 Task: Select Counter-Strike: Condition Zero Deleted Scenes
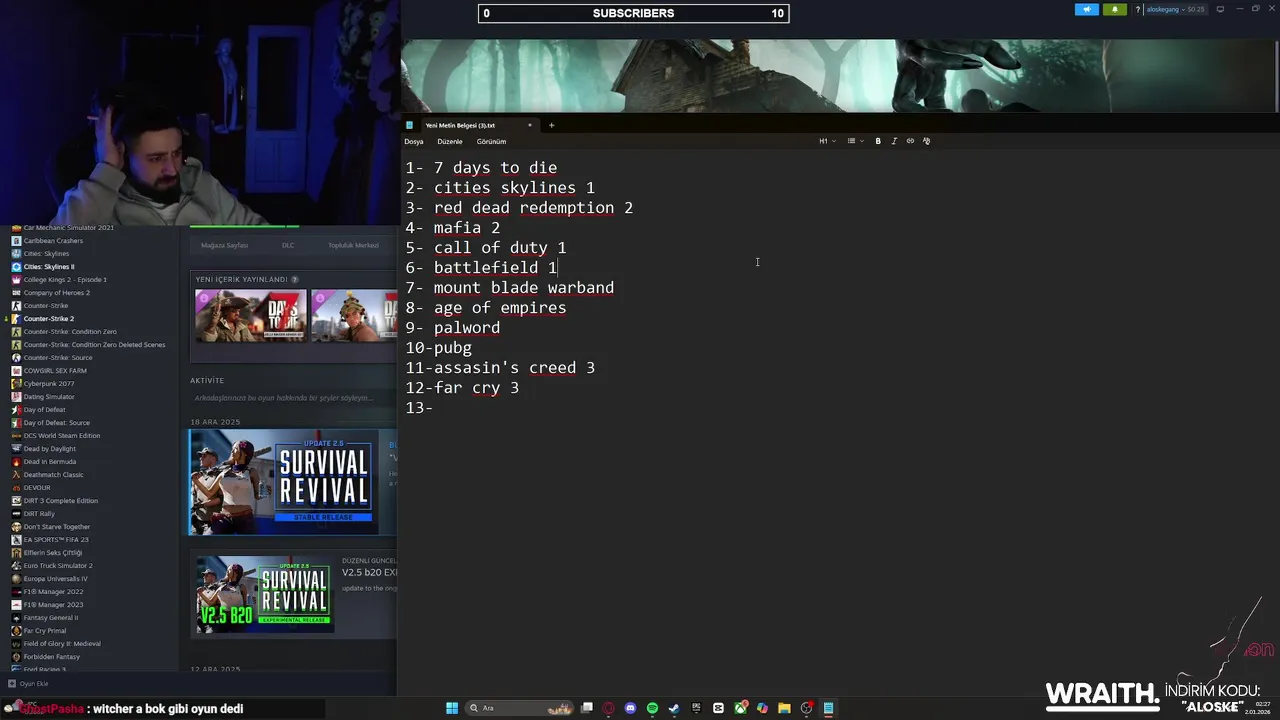tap(94, 345)
